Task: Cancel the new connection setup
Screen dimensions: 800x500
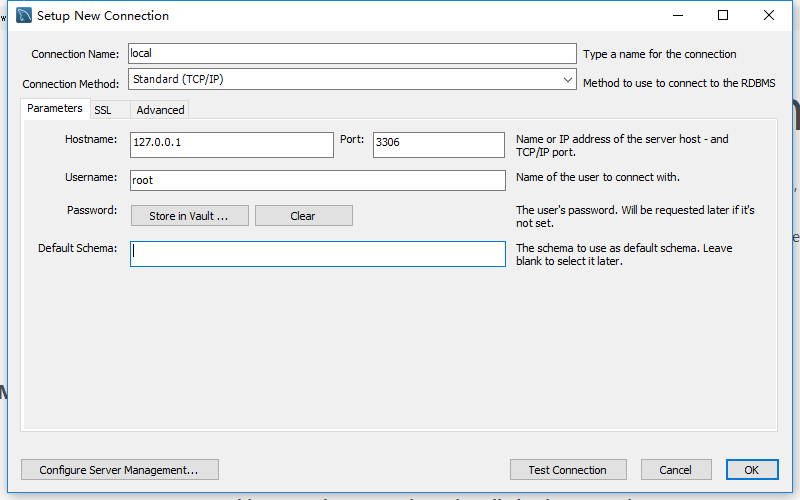Action: (676, 470)
